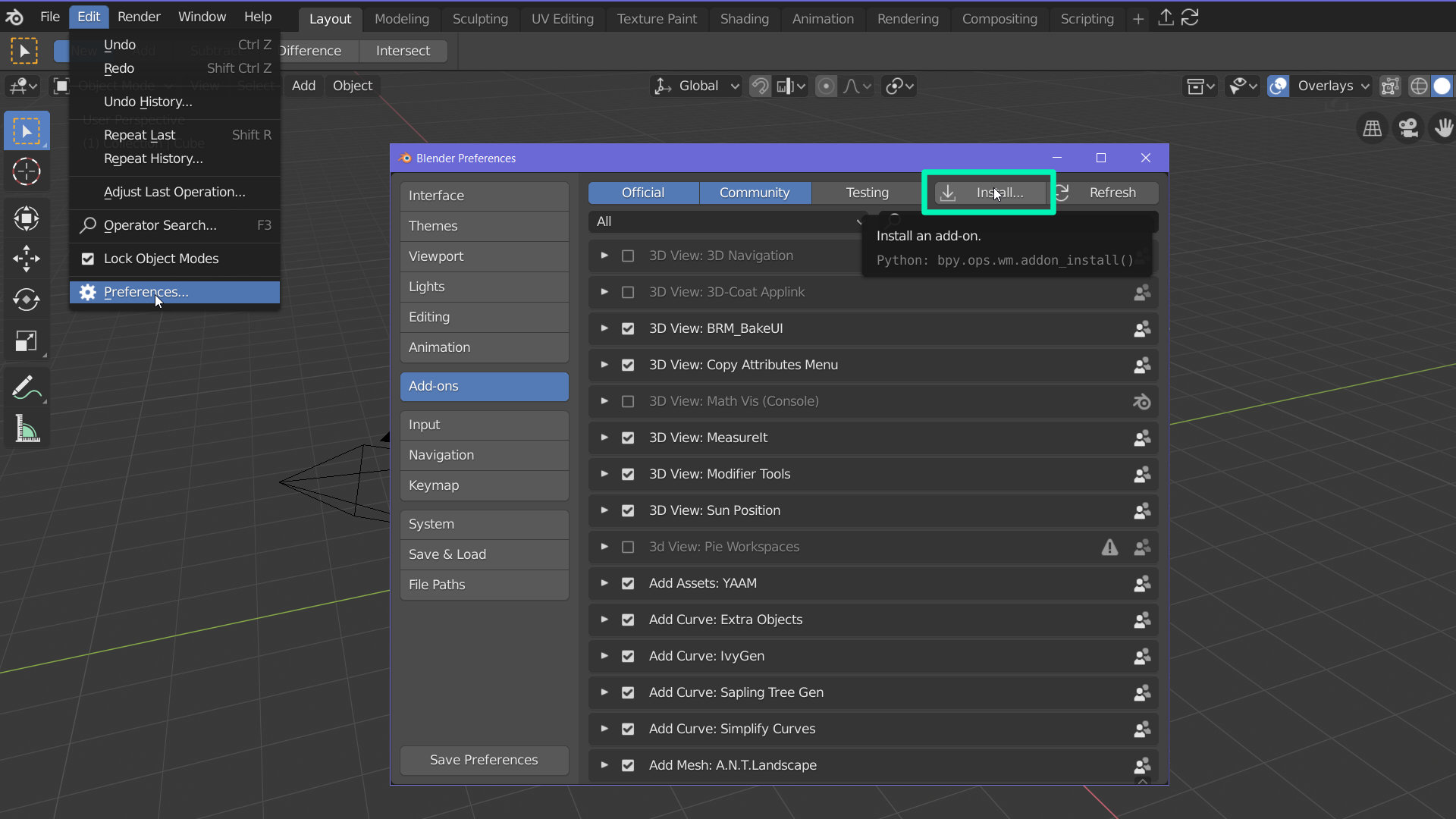Viewport: 1456px width, 819px height.
Task: Expand the Add Mesh: A.N.T.Landscape entry
Action: click(x=604, y=765)
